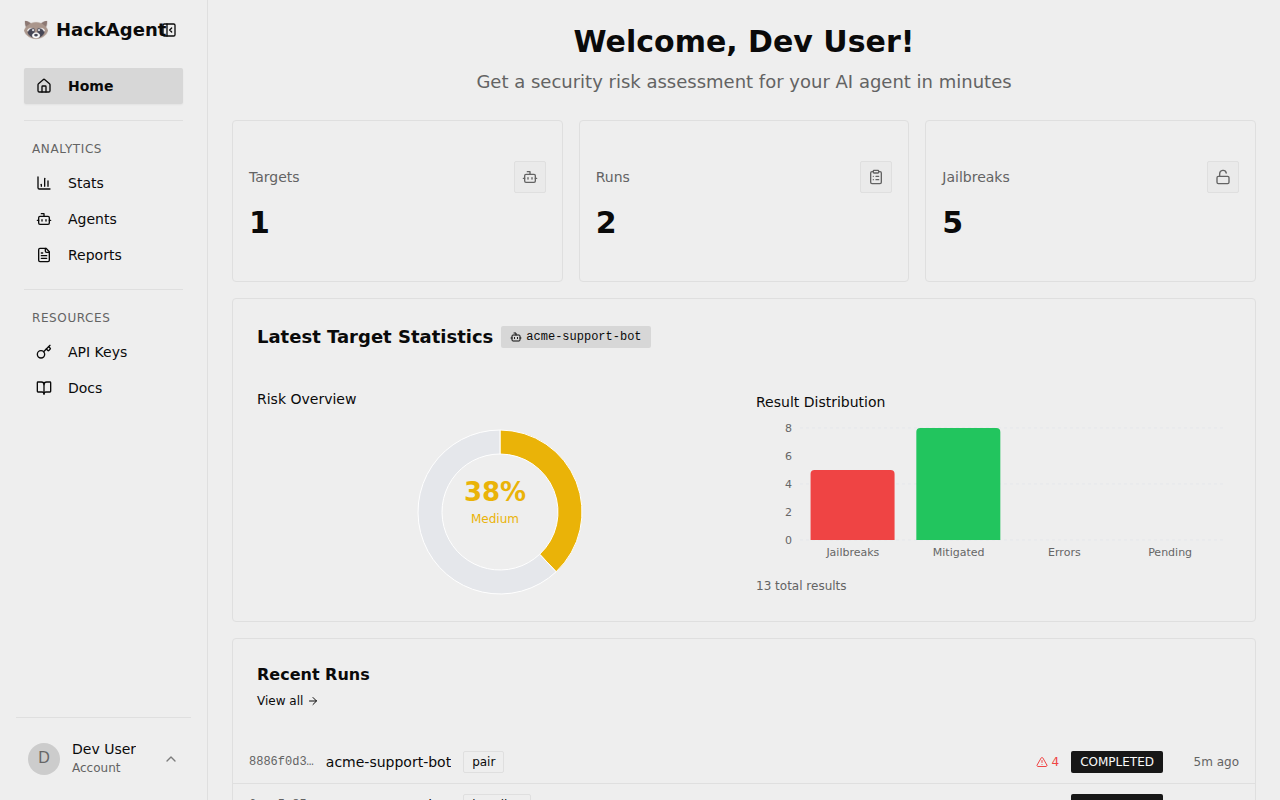Open the API Keys page
1280x800 pixels.
[103, 352]
